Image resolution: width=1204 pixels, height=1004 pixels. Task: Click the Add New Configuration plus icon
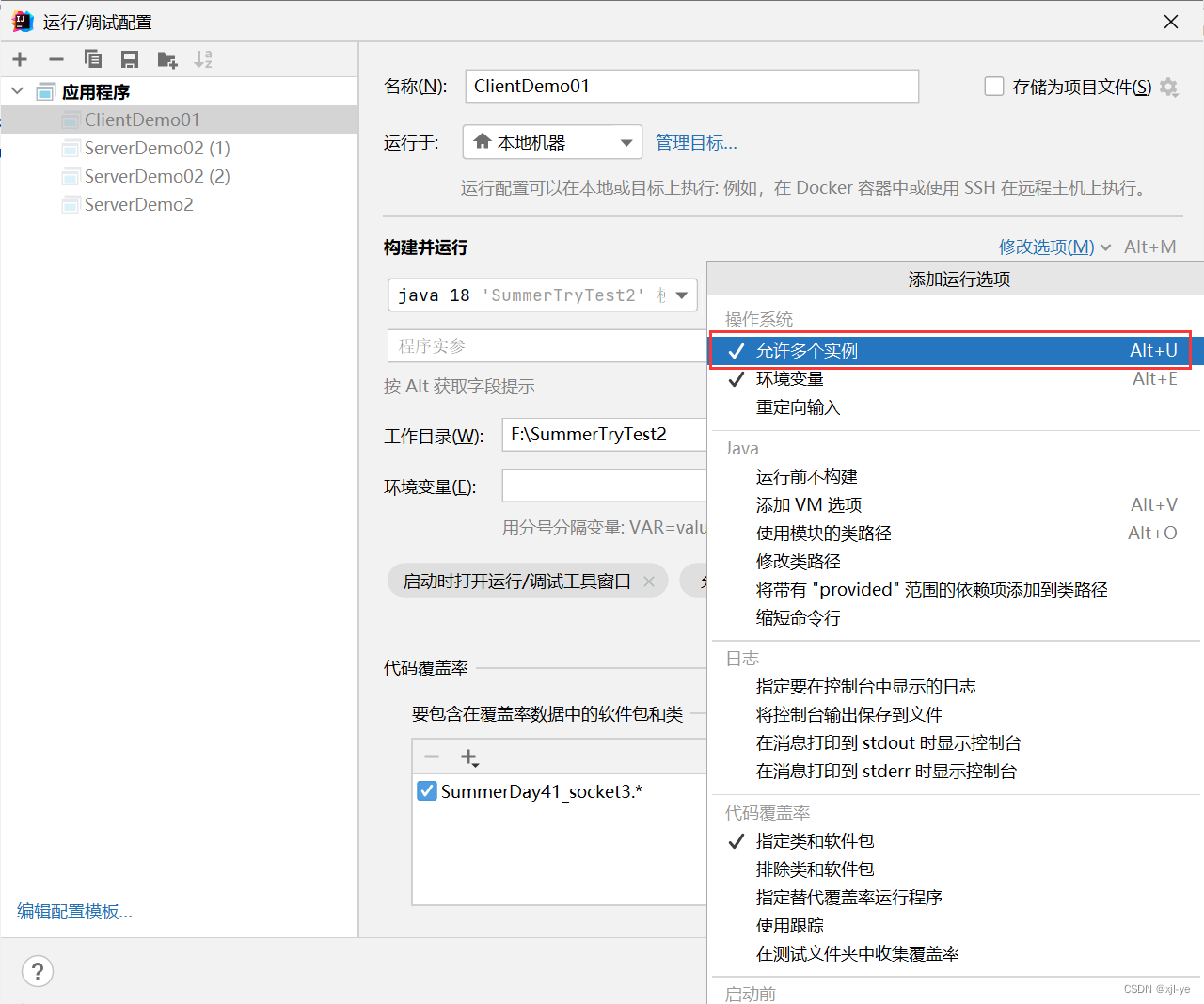click(x=20, y=59)
